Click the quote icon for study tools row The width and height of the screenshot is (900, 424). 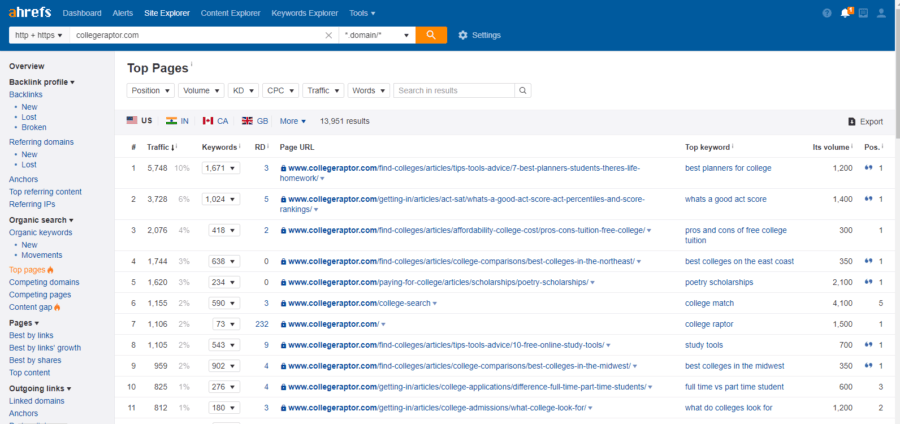[869, 345]
